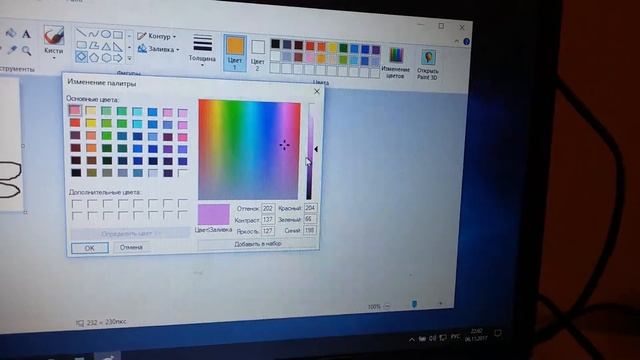Pick black swatch in Основные цвета
The height and width of the screenshot is (360, 640).
tap(76, 172)
